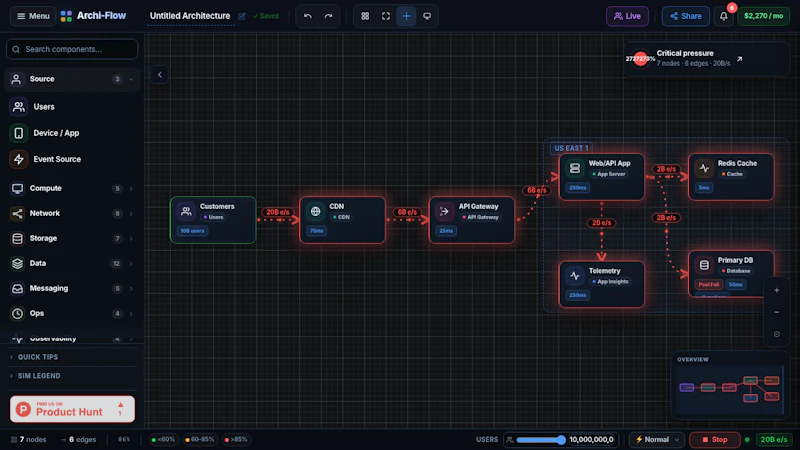800x450 pixels.
Task: Click the CDN node globe icon
Action: pyautogui.click(x=315, y=211)
